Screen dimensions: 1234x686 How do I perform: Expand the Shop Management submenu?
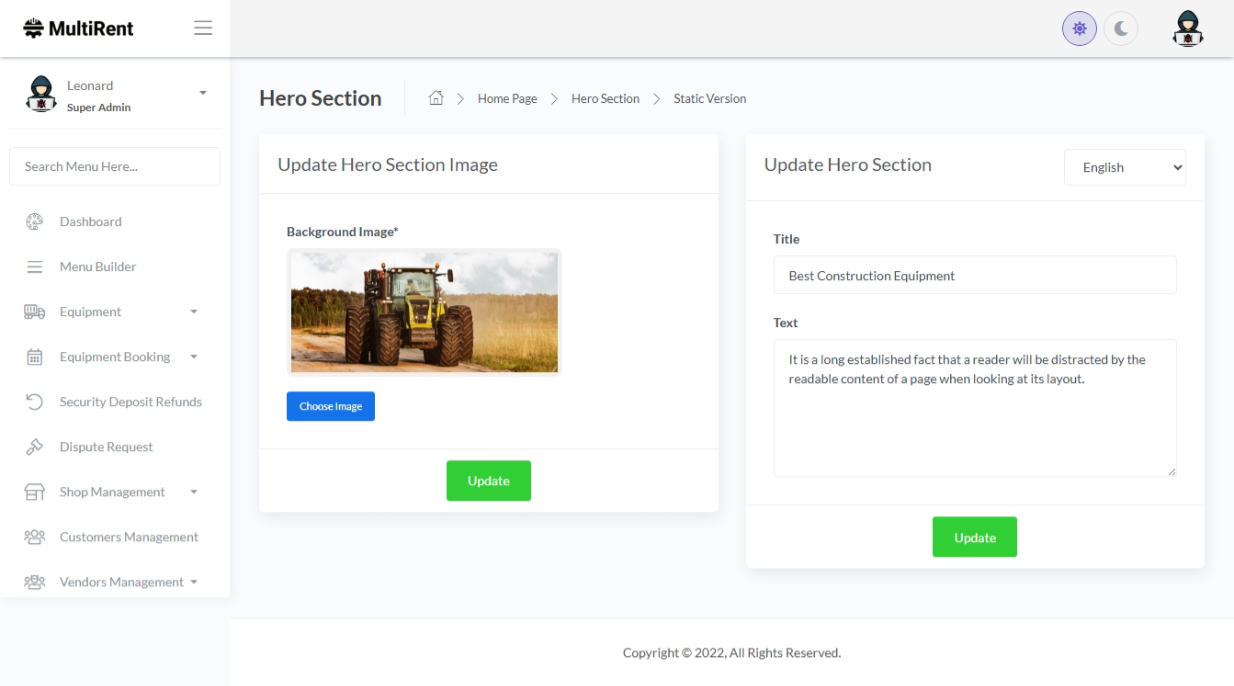click(114, 492)
